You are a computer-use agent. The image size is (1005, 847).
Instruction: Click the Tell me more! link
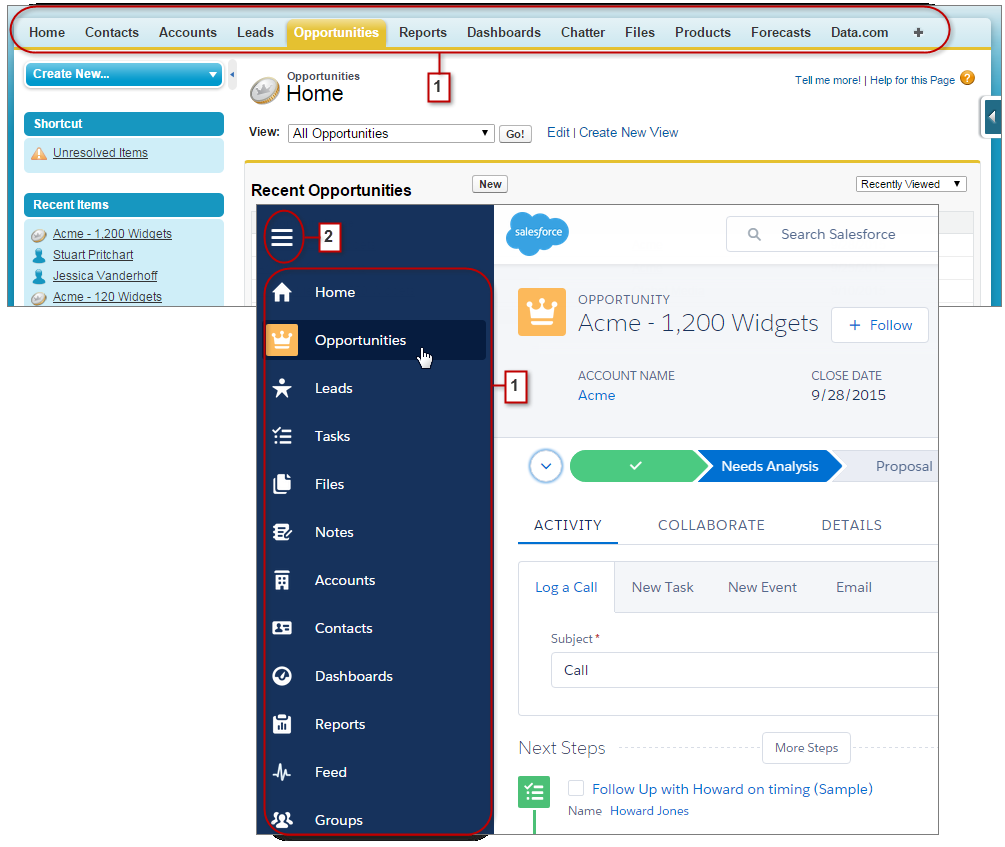(x=827, y=80)
